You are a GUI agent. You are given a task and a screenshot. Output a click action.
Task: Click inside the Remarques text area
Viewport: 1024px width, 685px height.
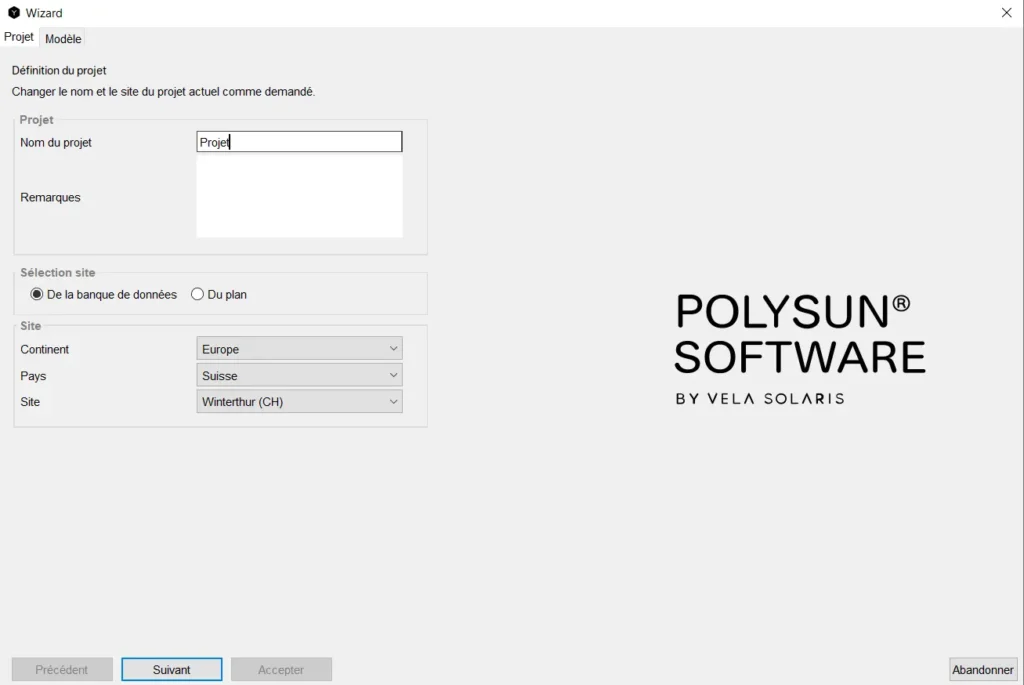click(299, 197)
